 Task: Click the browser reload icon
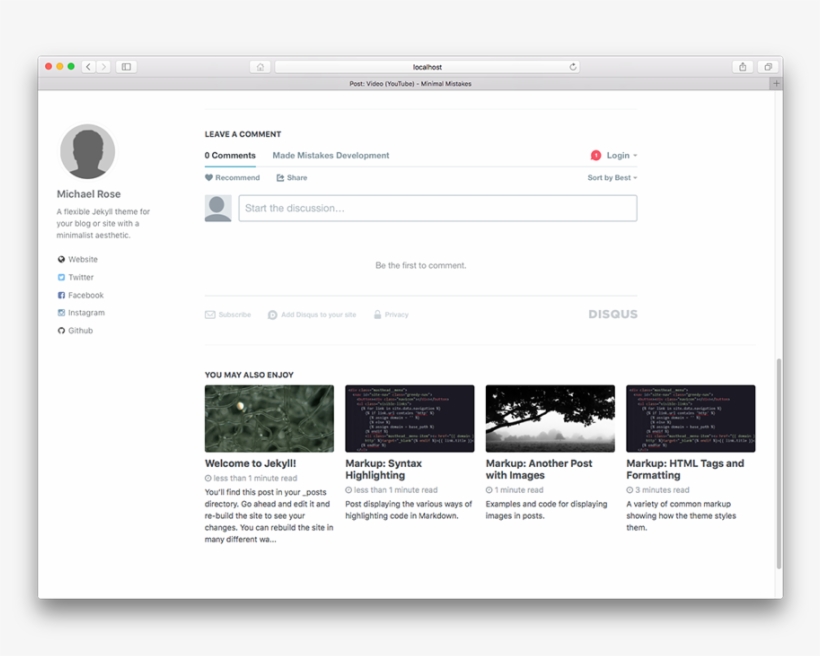(x=571, y=67)
